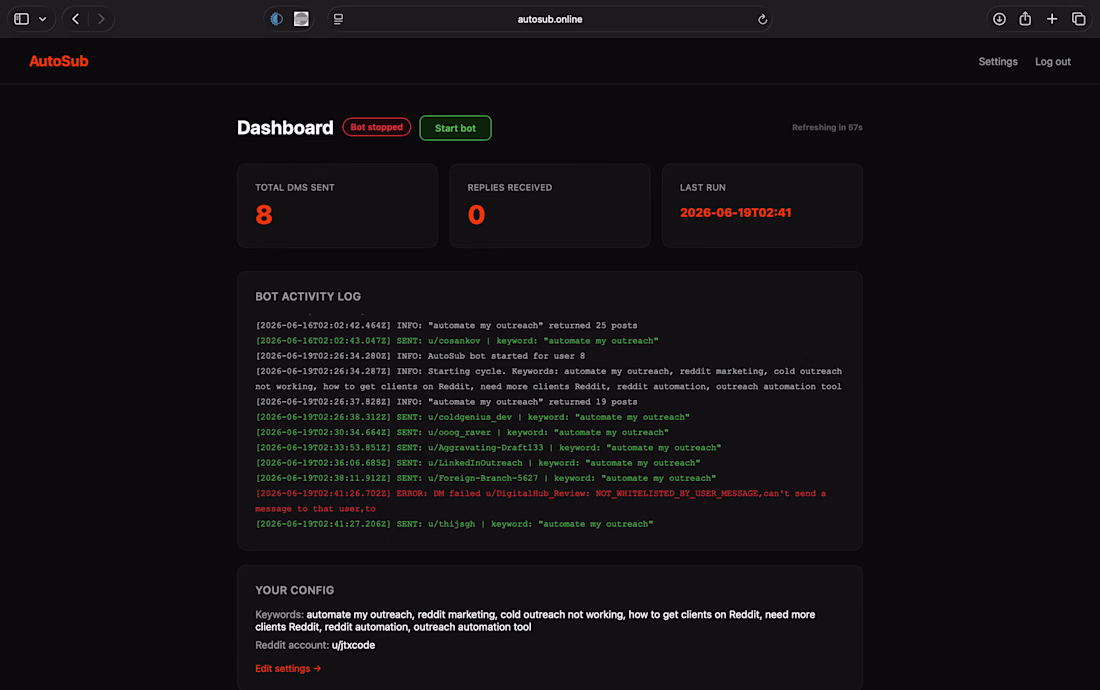Show the tab overview icon
This screenshot has width=1100, height=690.
1078,19
